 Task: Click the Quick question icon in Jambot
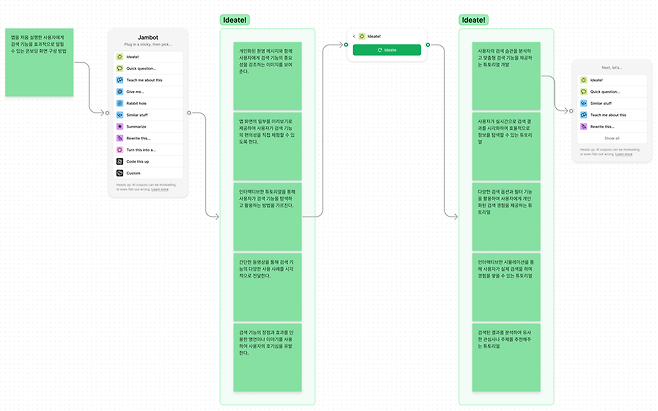point(120,67)
